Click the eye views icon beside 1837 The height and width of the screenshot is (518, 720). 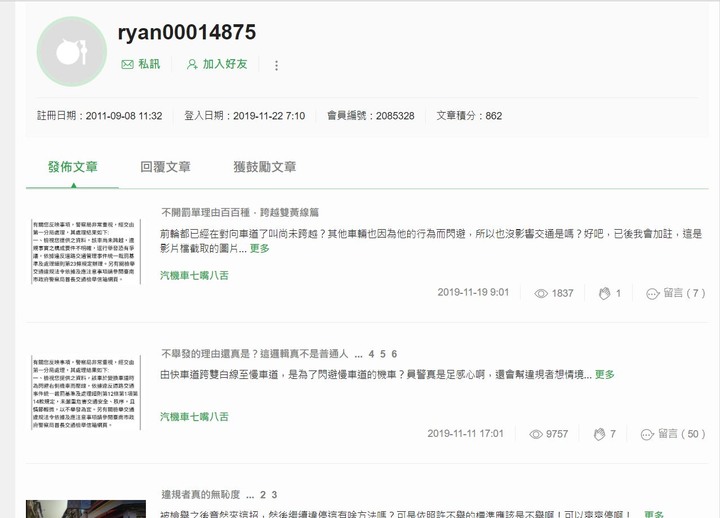pos(541,293)
